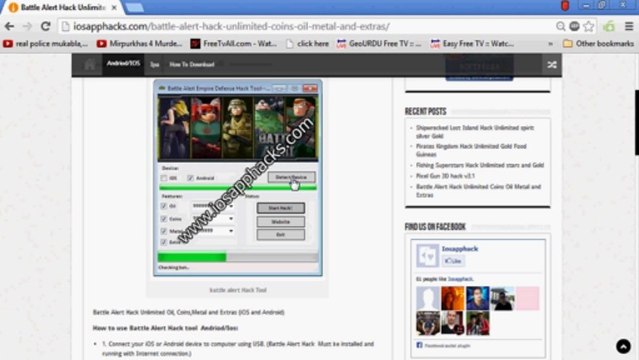This screenshot has width=639, height=360.
Task: Open the Fishing Superstars Hack post
Action: click(480, 165)
